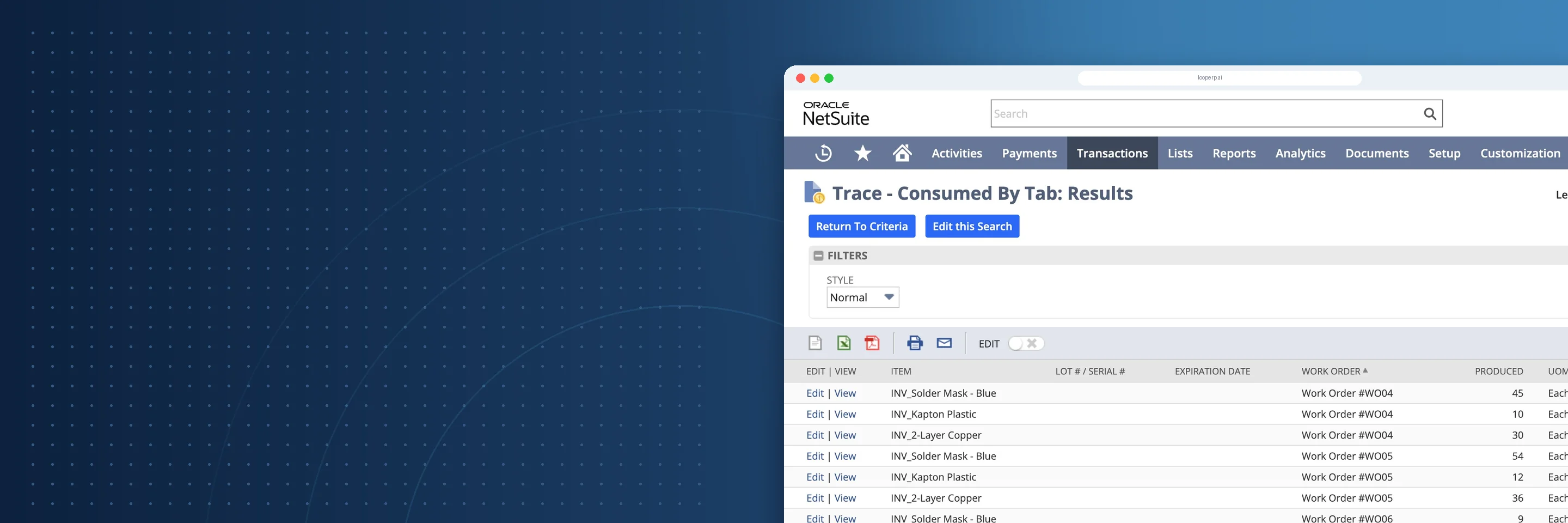
Task: Select produced value 54 cell
Action: click(1517, 456)
